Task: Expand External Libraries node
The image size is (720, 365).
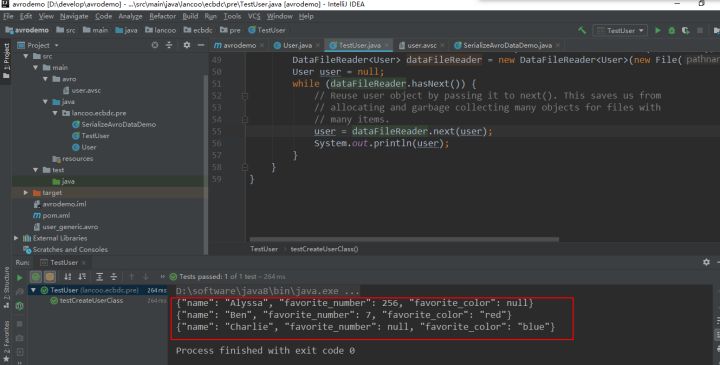Action: [x=16, y=238]
